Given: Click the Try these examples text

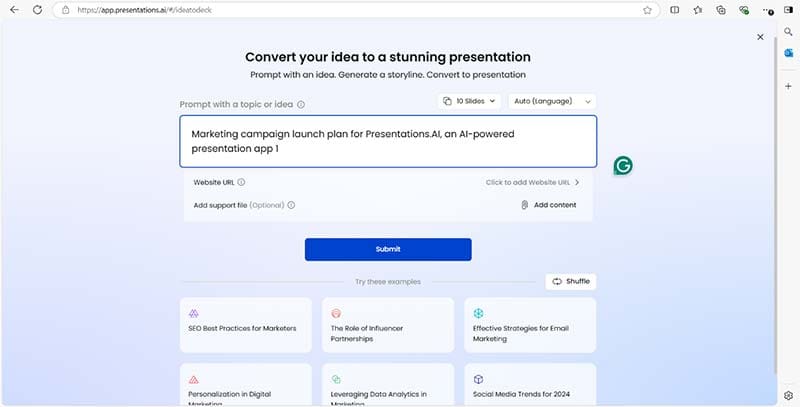Looking at the screenshot, I should 388,282.
